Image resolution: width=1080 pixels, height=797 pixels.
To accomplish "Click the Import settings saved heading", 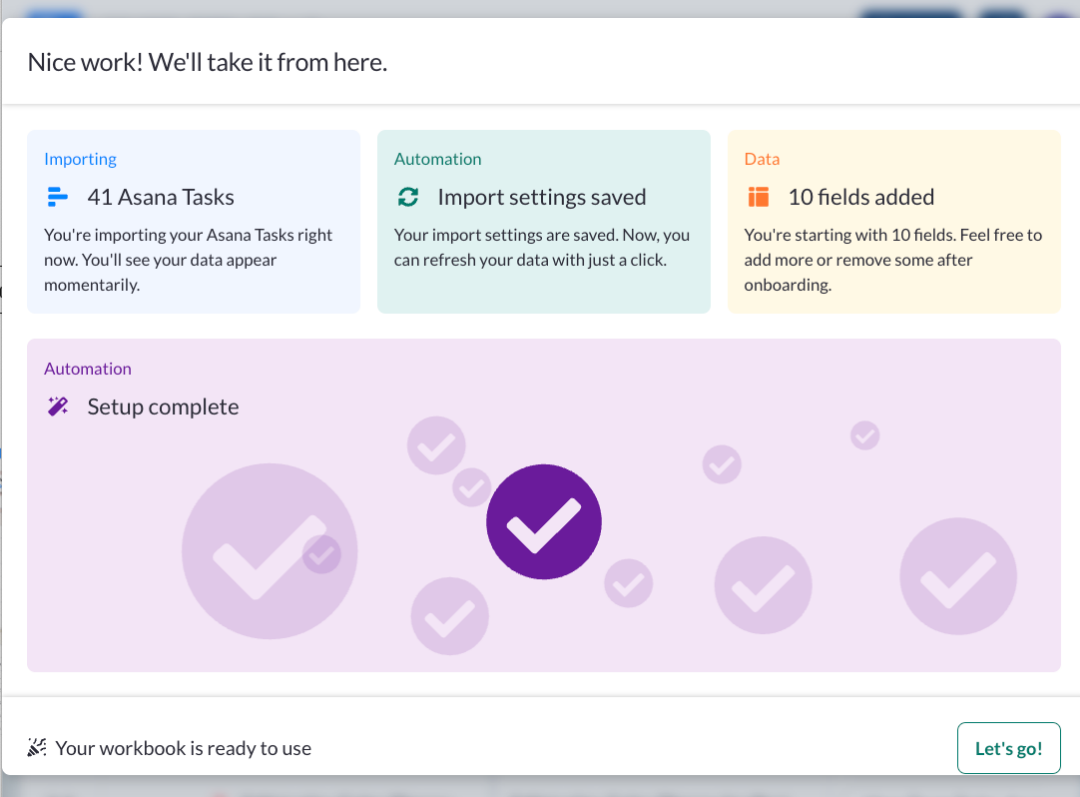I will coord(542,197).
